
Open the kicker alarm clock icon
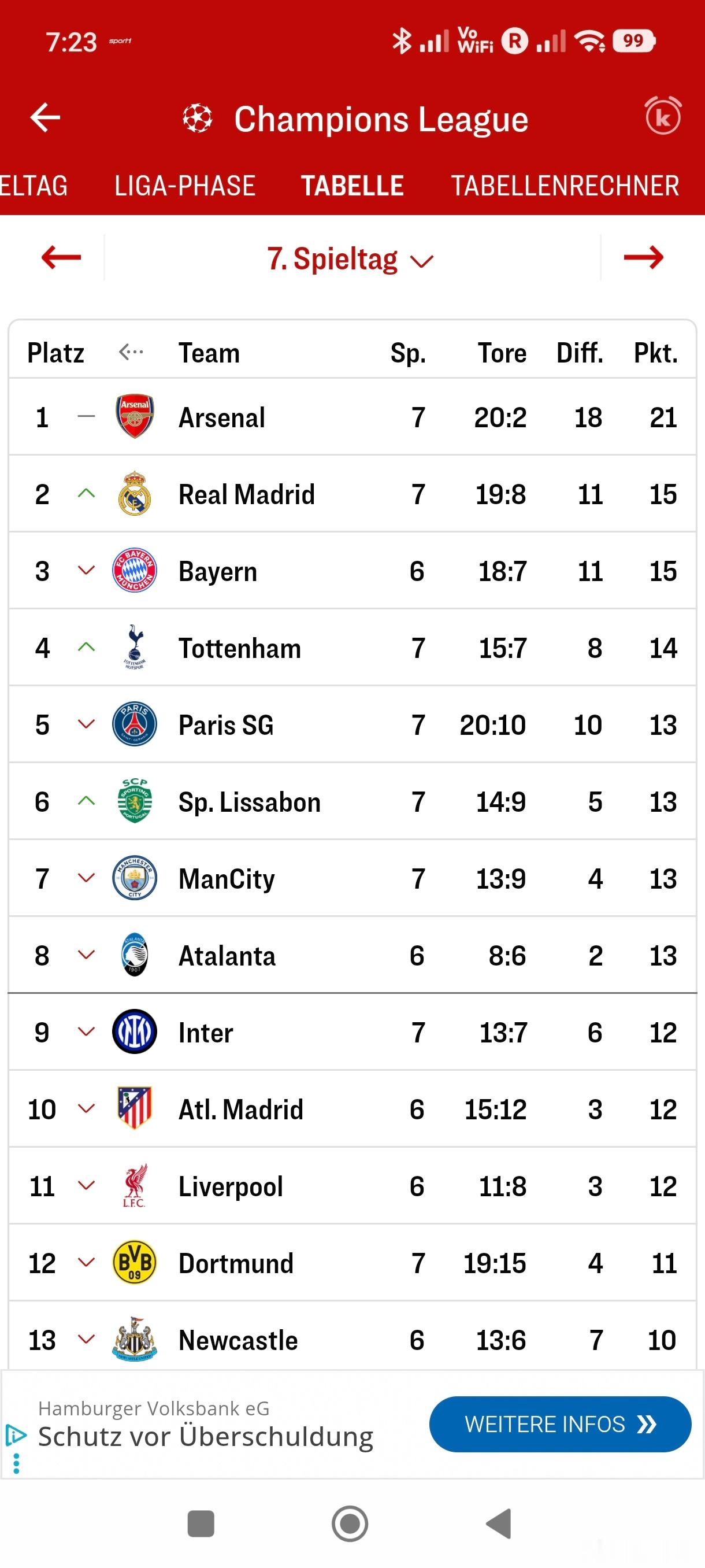[x=663, y=116]
